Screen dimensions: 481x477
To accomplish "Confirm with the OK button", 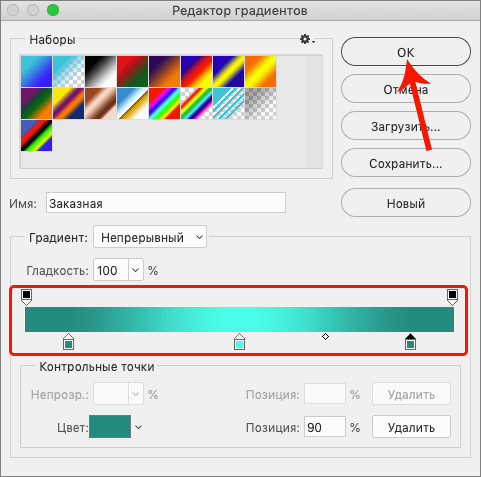I will click(406, 52).
